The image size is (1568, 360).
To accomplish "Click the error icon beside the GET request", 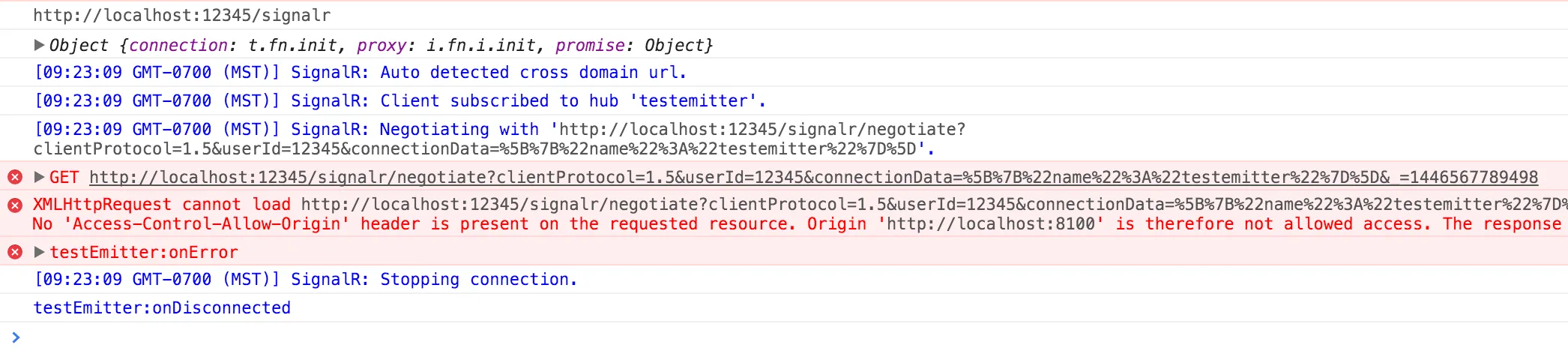I will (x=14, y=177).
